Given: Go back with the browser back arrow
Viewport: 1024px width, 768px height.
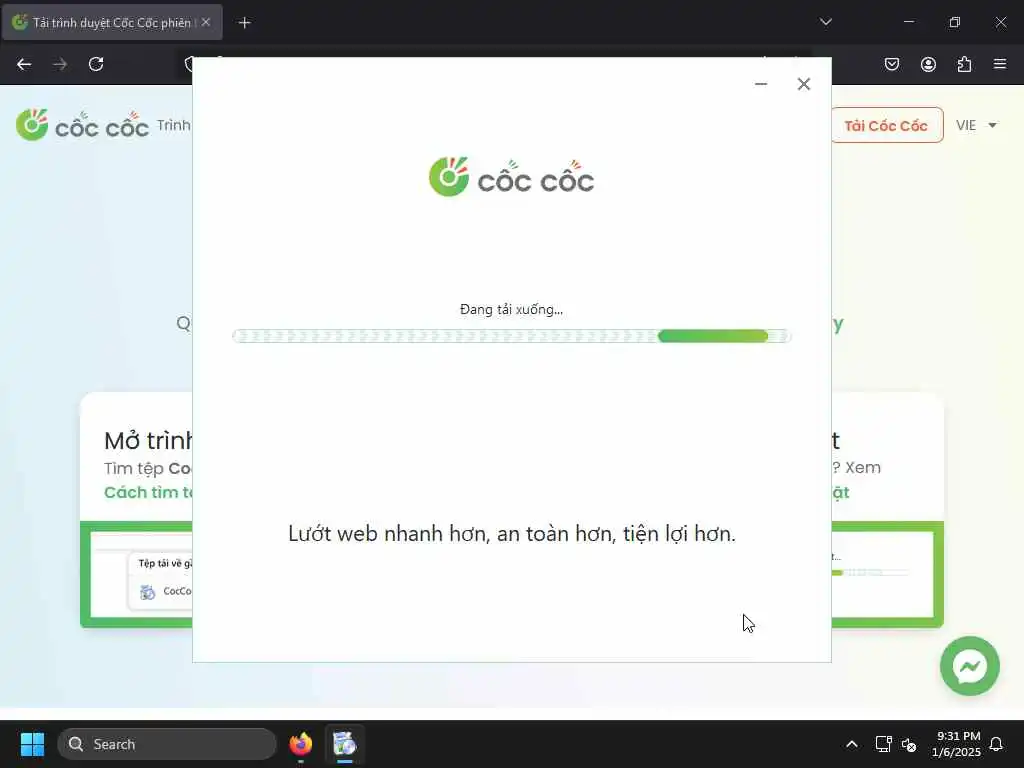Looking at the screenshot, I should coord(24,64).
